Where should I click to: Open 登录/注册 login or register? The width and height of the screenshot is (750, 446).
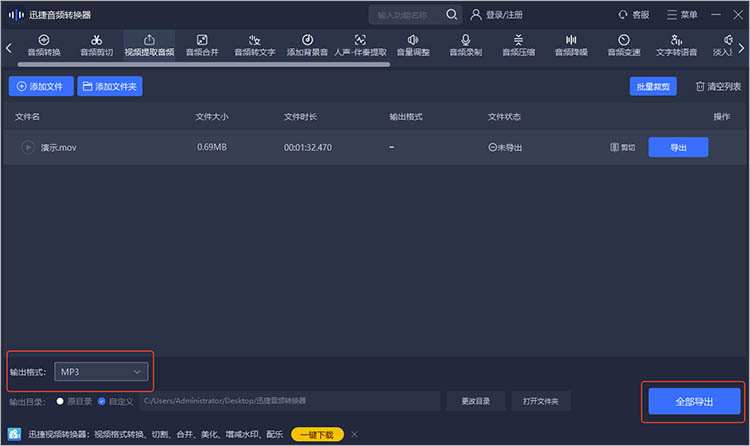pos(496,15)
